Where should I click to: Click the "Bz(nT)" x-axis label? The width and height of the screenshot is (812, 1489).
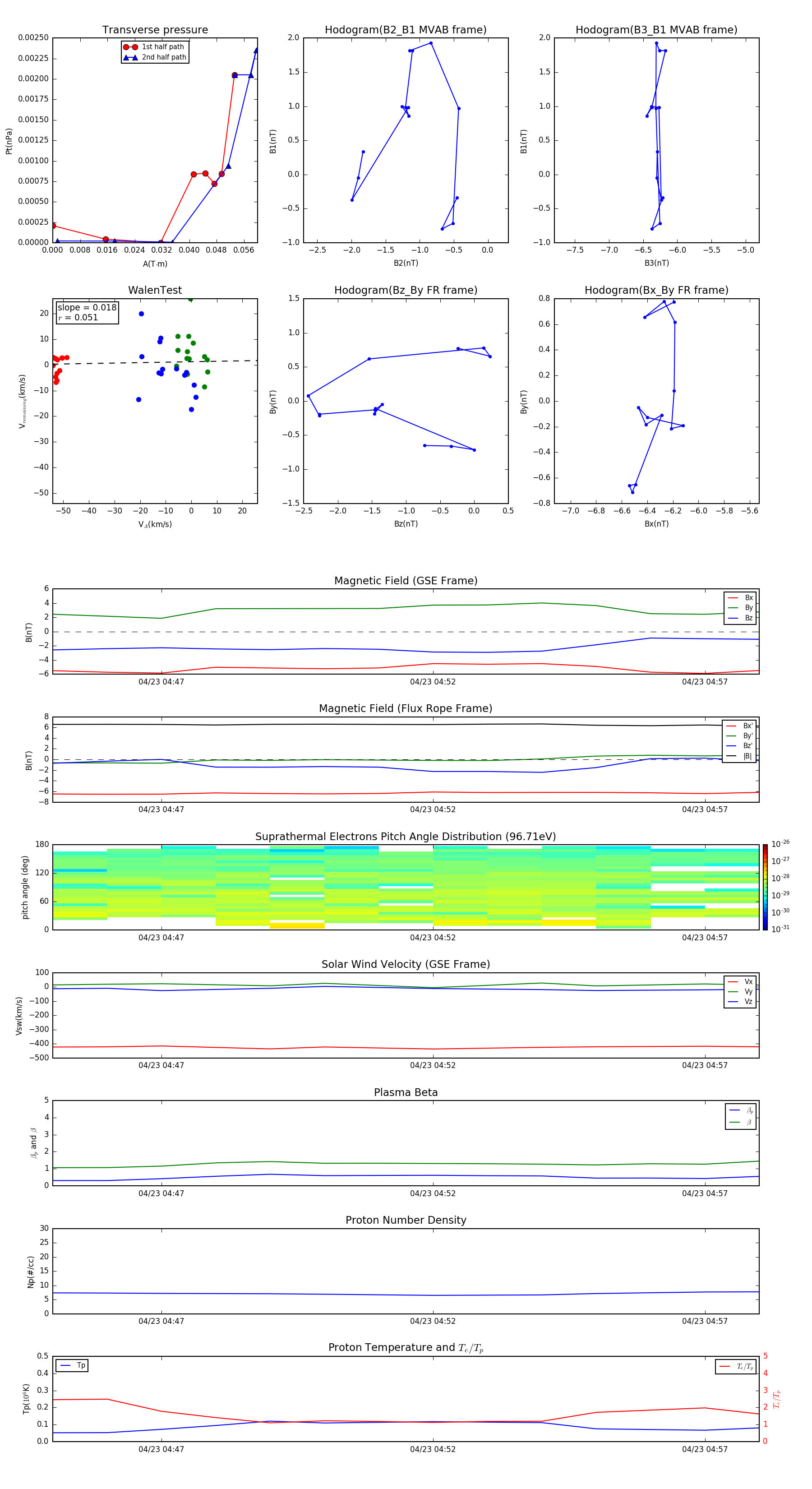pos(406,524)
